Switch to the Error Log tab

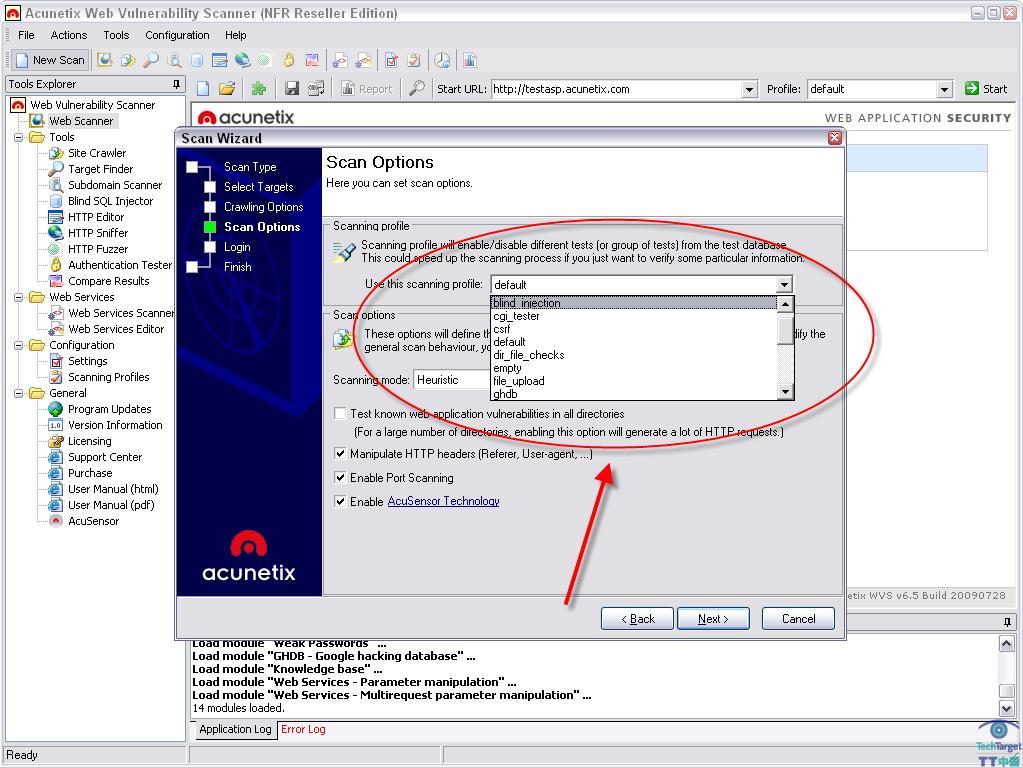[303, 729]
